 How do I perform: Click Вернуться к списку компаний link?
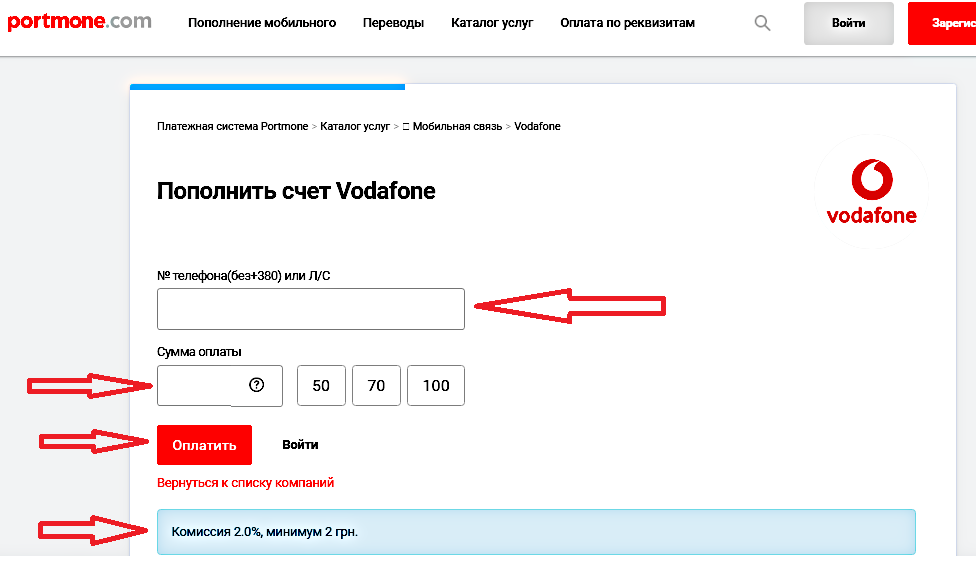[245, 483]
